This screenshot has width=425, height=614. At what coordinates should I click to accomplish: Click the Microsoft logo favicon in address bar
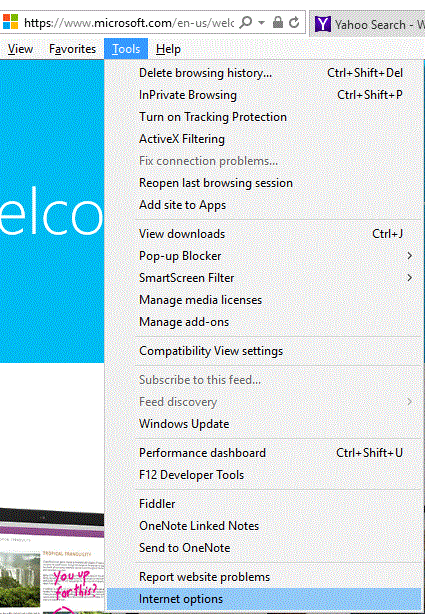pyautogui.click(x=11, y=22)
